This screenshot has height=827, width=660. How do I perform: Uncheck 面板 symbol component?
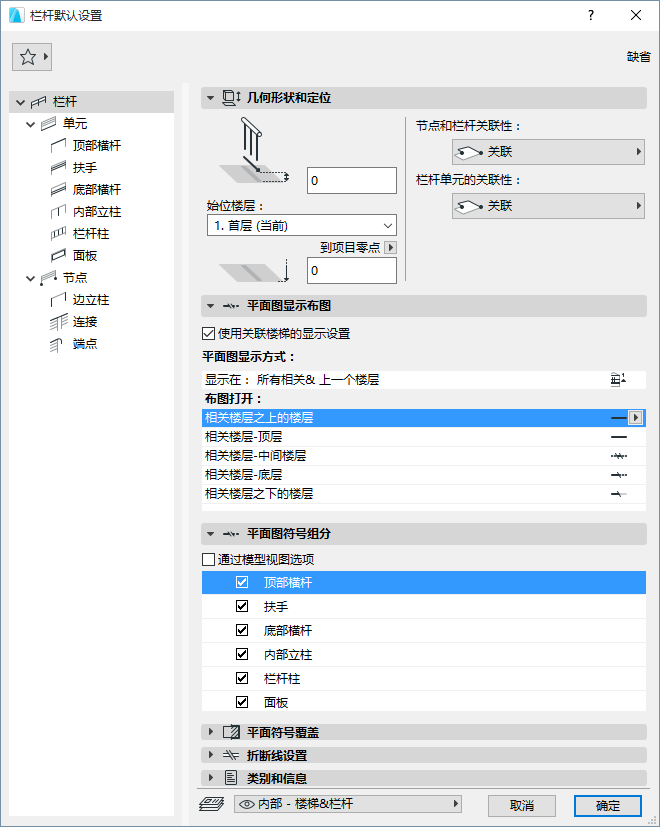coord(242,702)
